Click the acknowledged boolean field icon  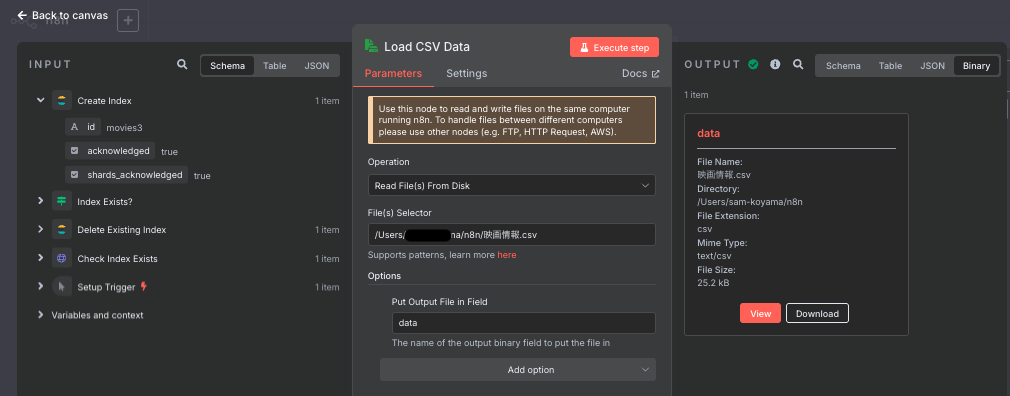pos(74,151)
